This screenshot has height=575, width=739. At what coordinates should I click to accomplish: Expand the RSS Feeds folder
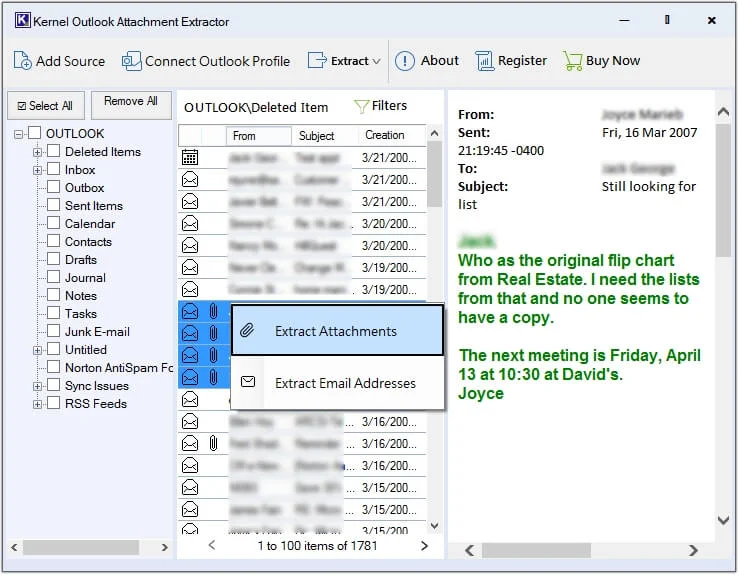(x=37, y=404)
